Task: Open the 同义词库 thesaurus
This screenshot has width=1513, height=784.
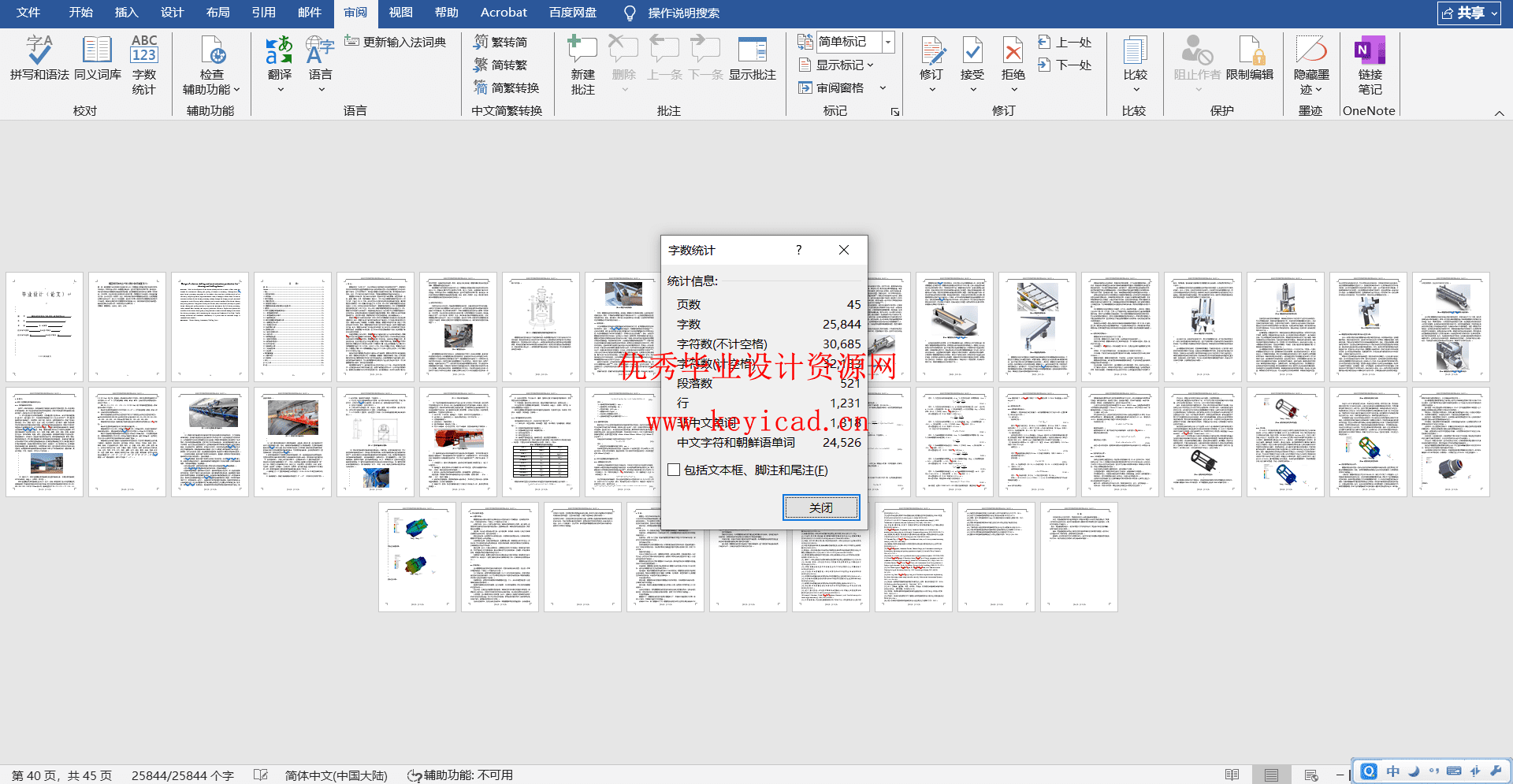Action: 98,58
